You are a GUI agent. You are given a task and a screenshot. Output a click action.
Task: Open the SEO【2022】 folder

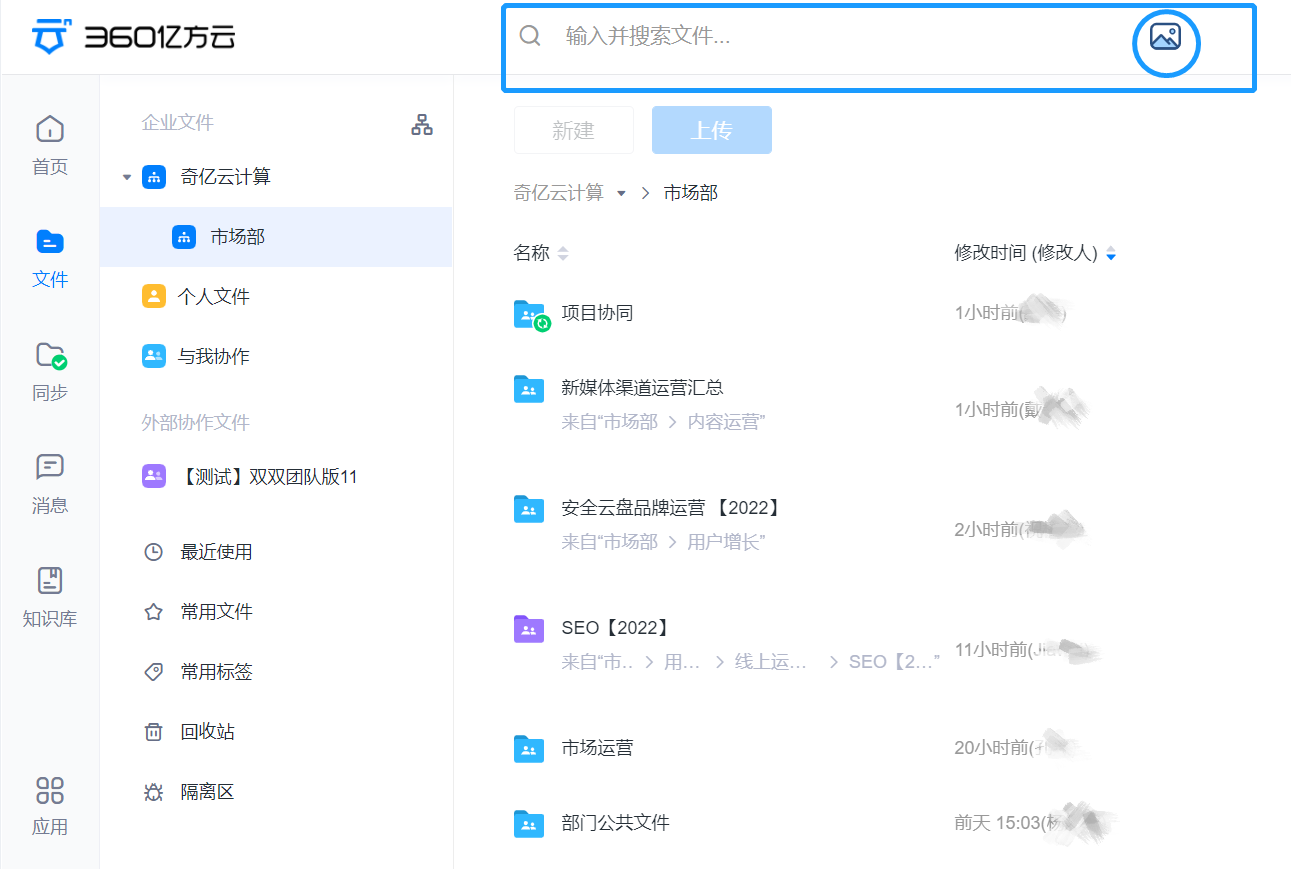pyautogui.click(x=616, y=627)
